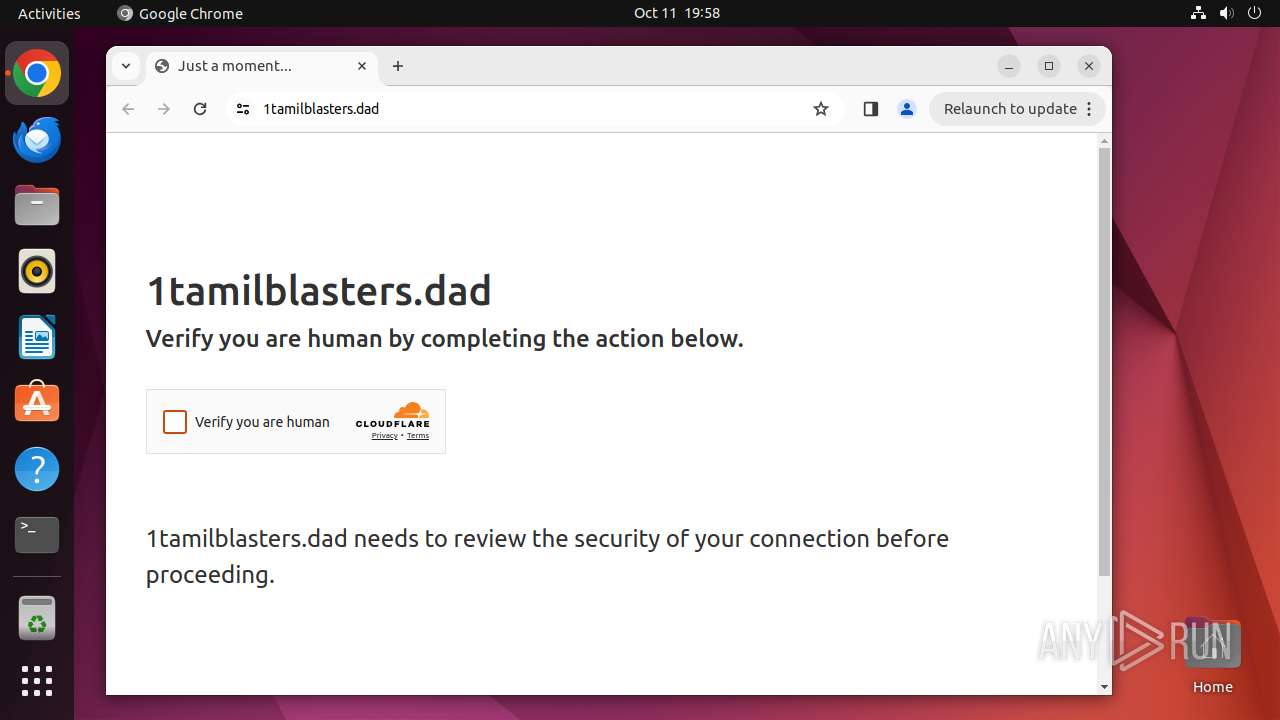Launch Google Chrome from the dock
Viewport: 1280px width, 720px height.
point(37,73)
